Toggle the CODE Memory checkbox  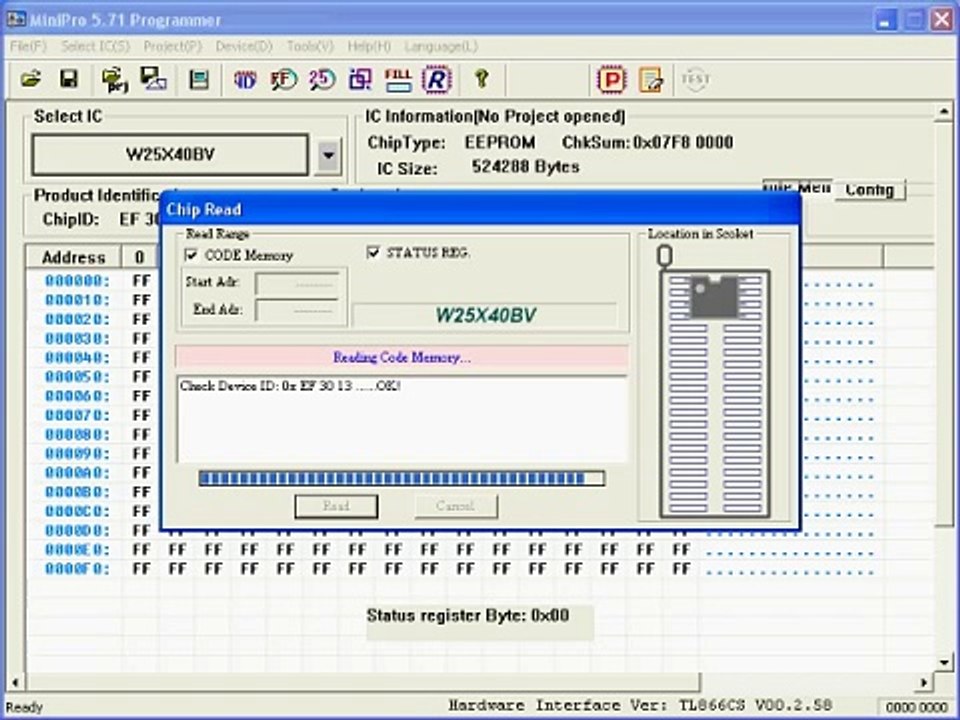(x=191, y=255)
